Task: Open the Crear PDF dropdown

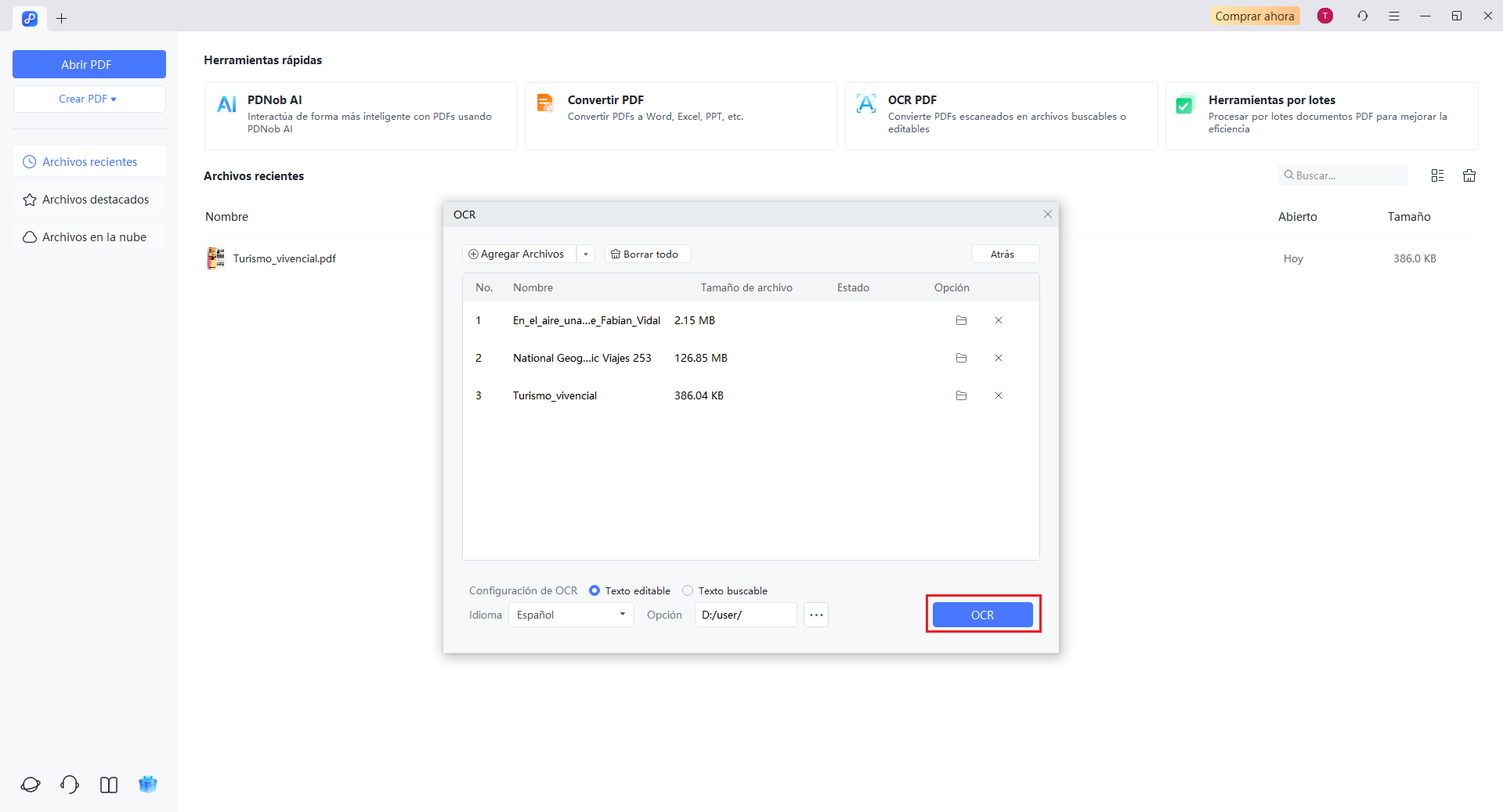Action: [89, 99]
